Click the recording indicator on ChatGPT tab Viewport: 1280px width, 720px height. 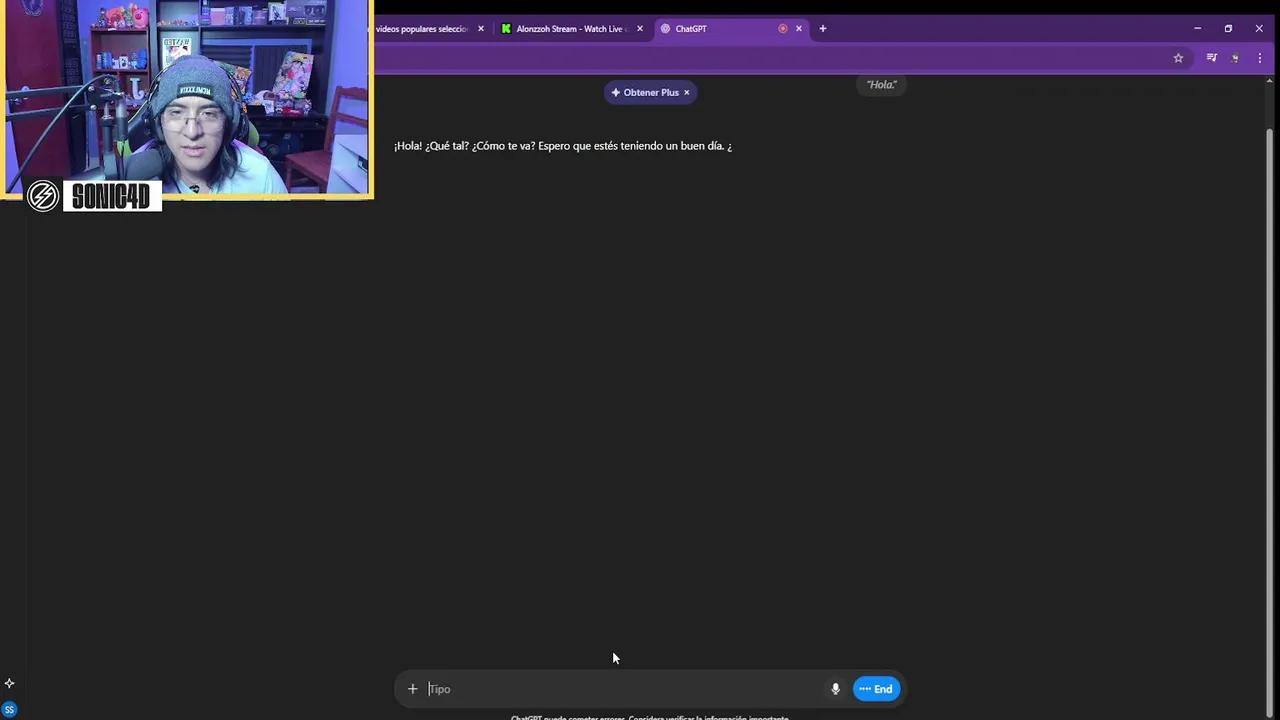(783, 29)
